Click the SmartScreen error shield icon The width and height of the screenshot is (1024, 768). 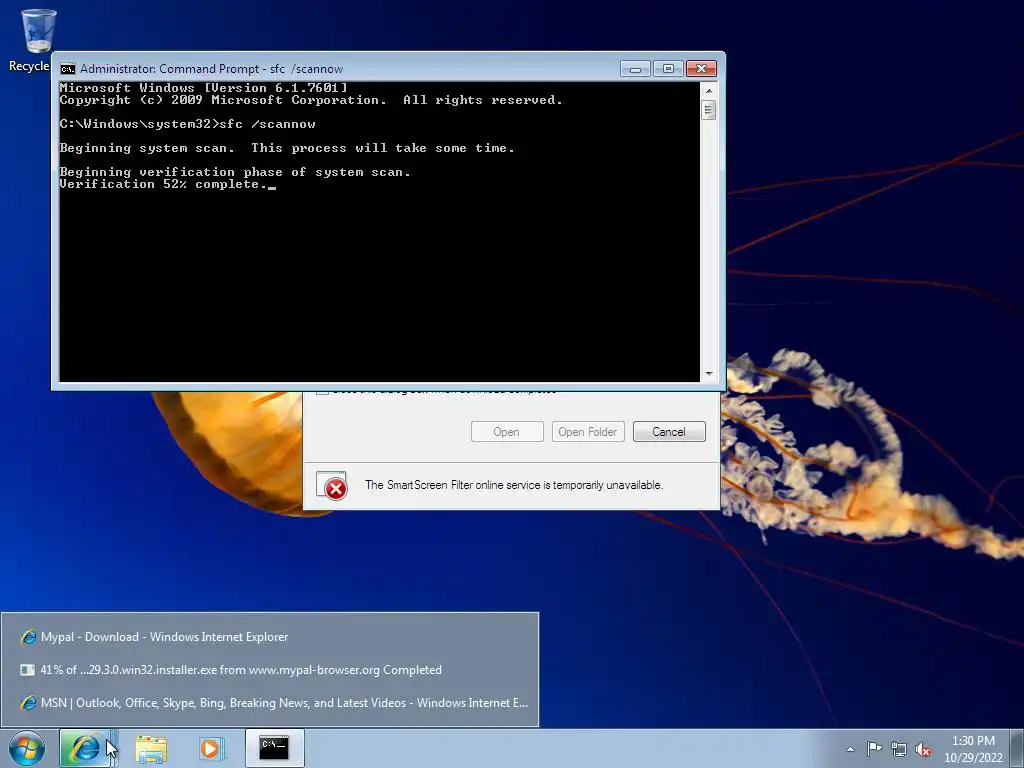(332, 485)
